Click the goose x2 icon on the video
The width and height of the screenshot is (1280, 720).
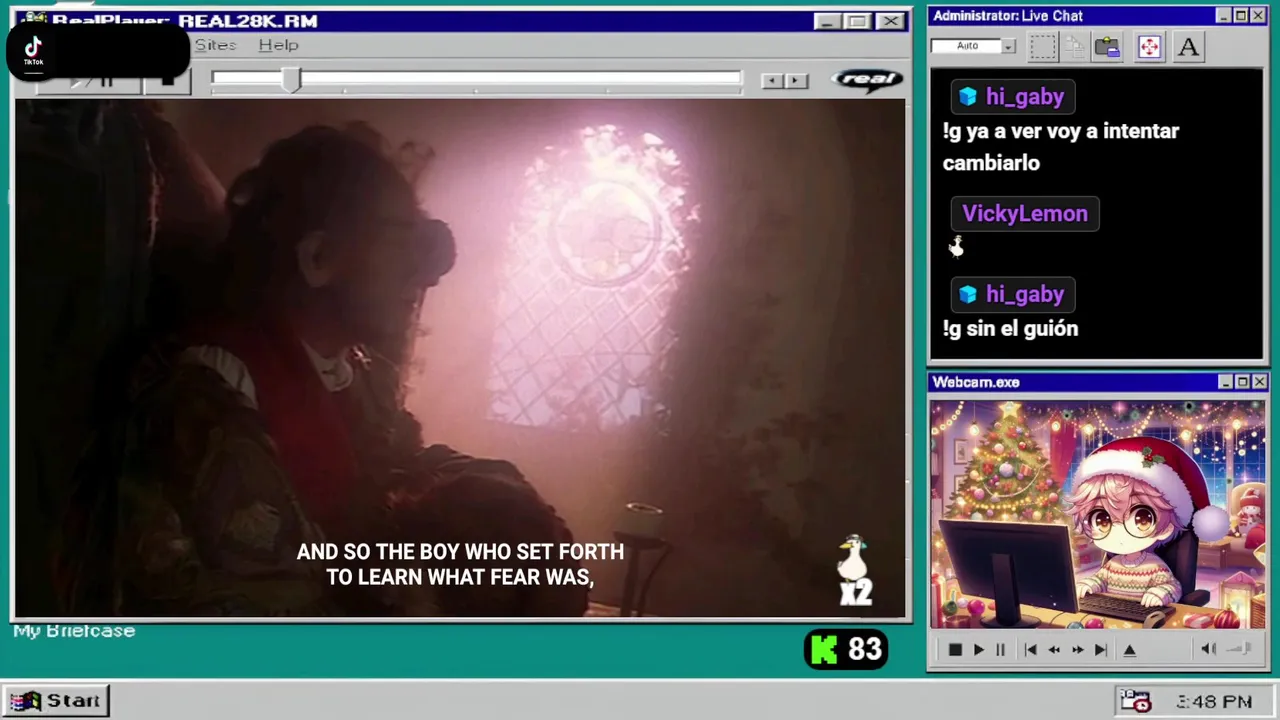pos(855,570)
